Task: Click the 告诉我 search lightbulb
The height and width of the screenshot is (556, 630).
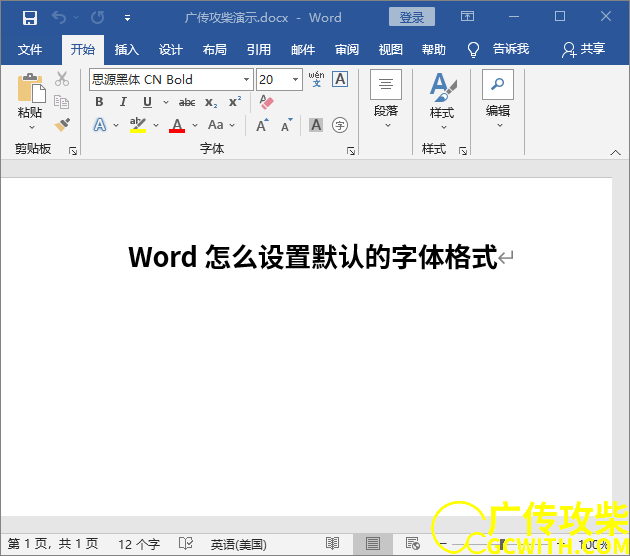Action: (x=473, y=50)
